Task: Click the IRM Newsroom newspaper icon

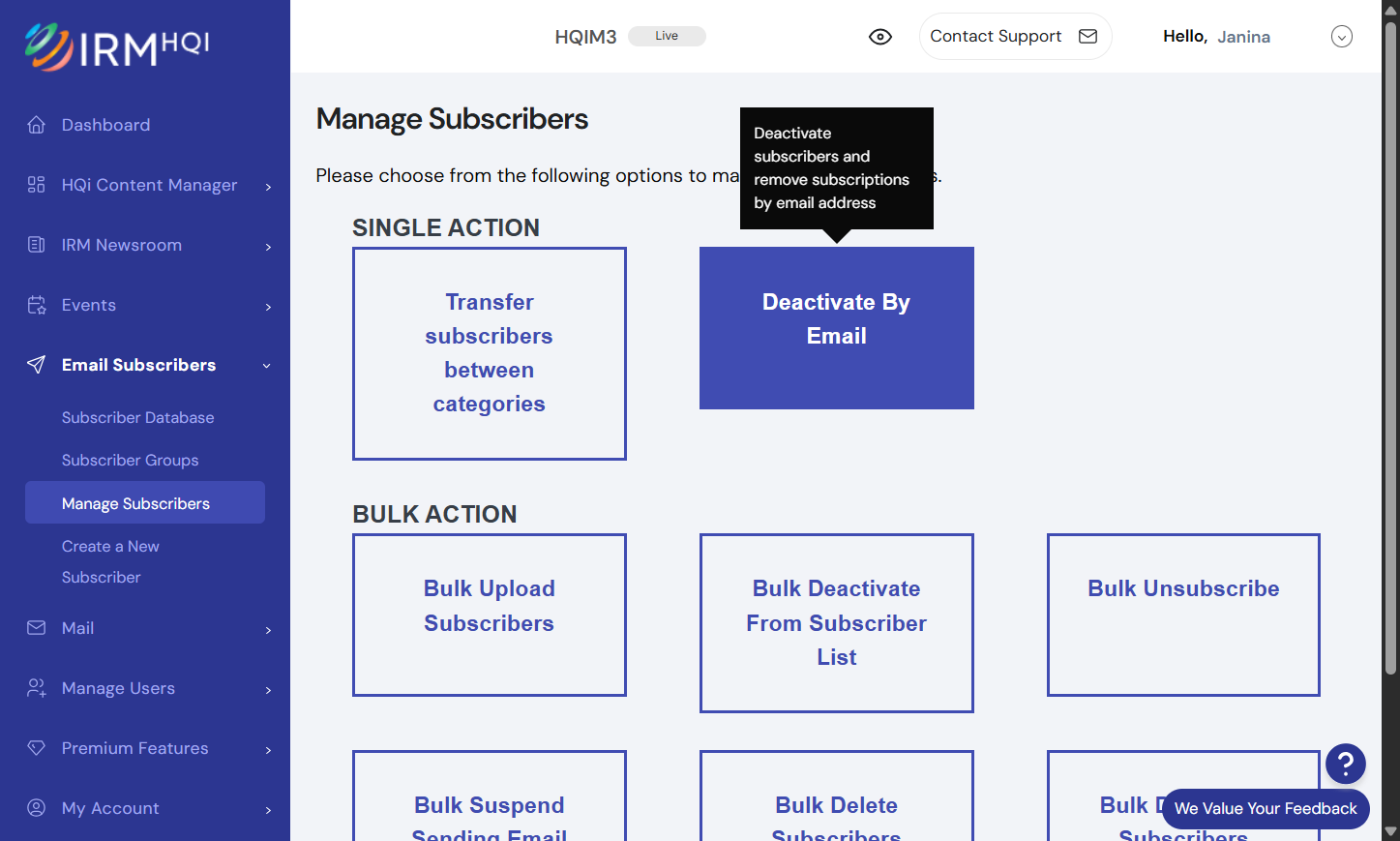Action: pos(37,245)
